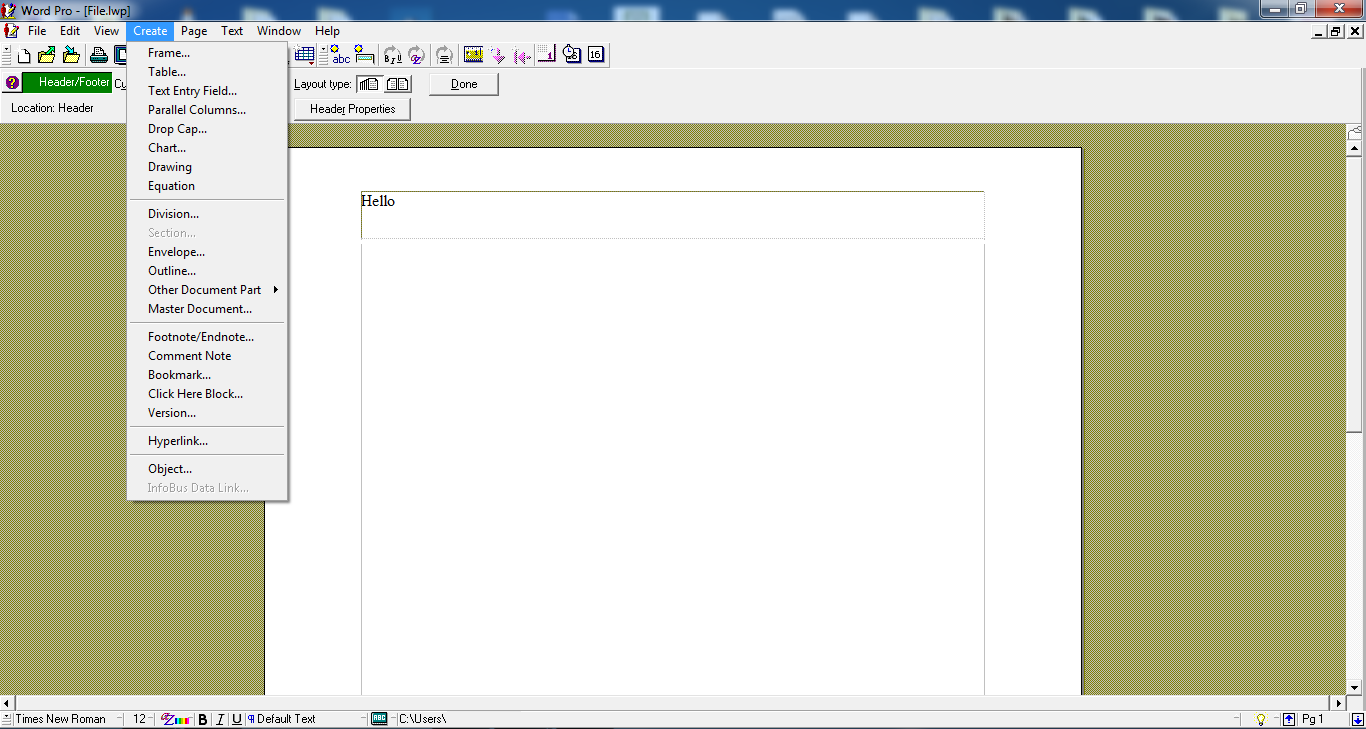1366x729 pixels.
Task: Click the light bulb icon in status bar
Action: pyautogui.click(x=1260, y=719)
